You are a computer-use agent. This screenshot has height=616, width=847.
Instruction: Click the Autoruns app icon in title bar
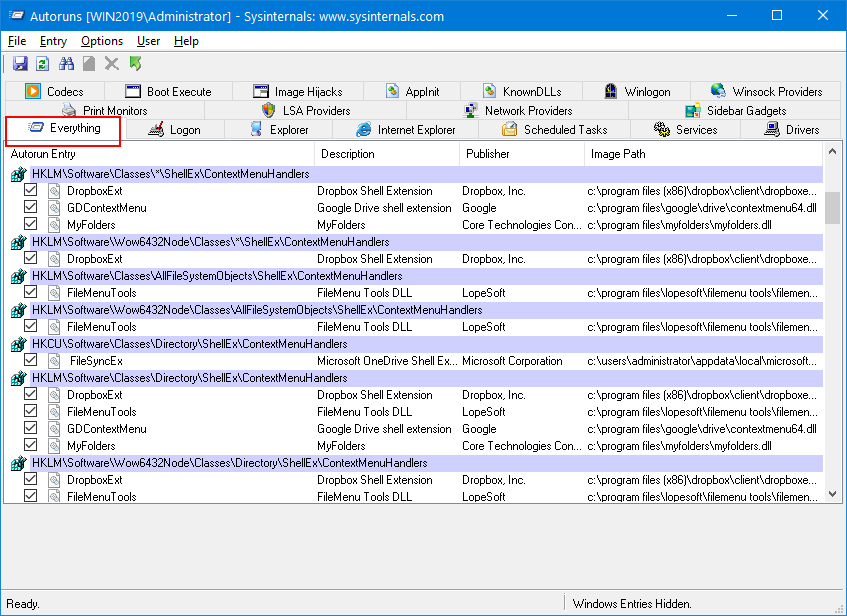coord(16,15)
